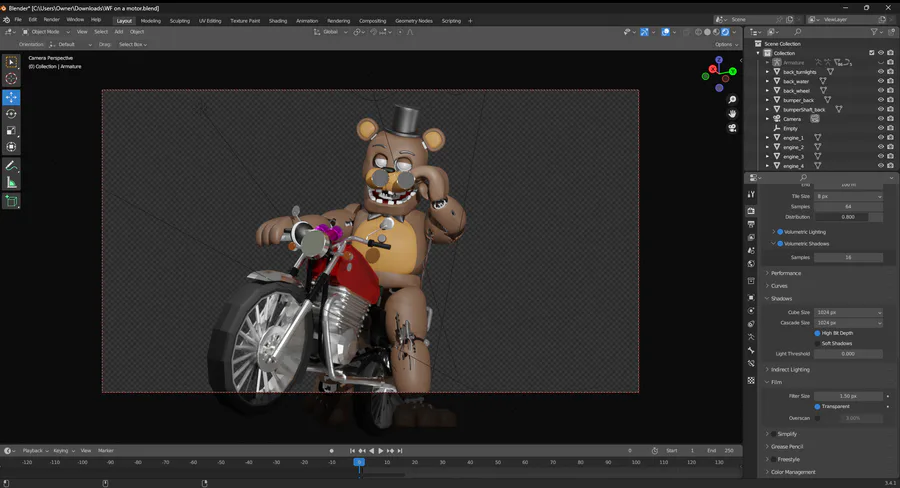Image resolution: width=900 pixels, height=488 pixels.
Task: Click the Filter Size value field
Action: 848,397
